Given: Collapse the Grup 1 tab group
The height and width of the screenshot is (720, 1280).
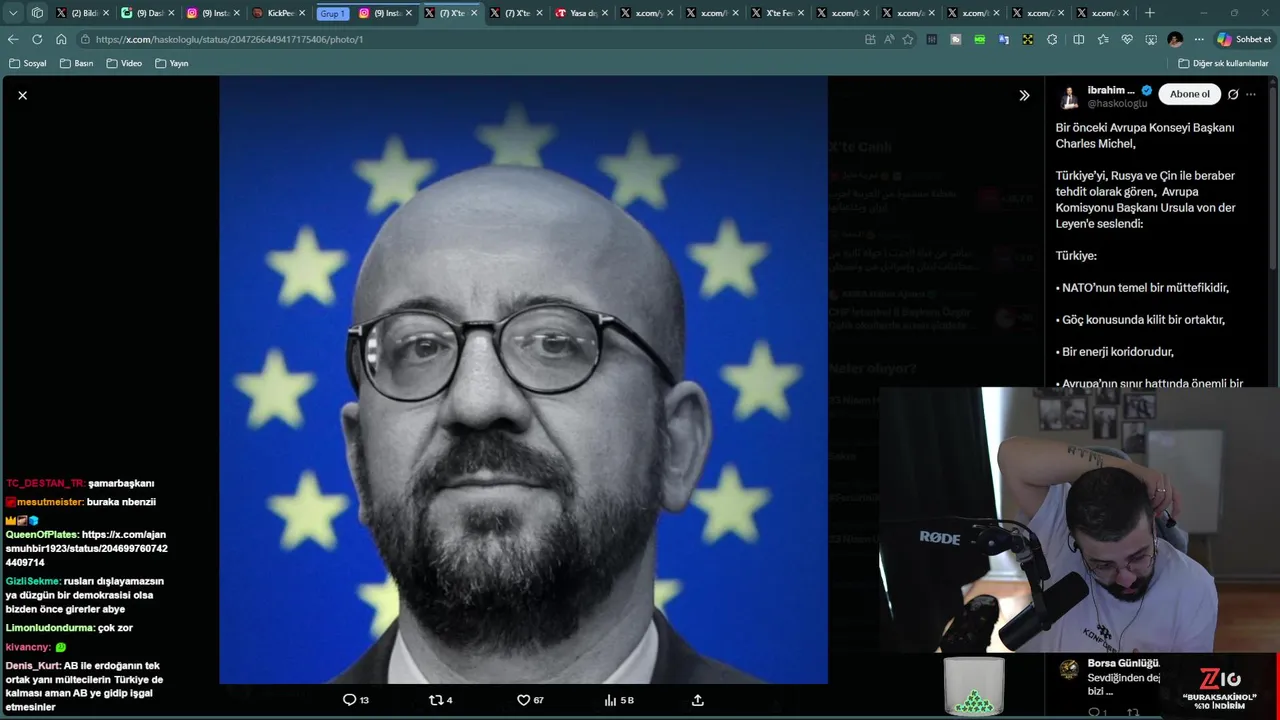Looking at the screenshot, I should click(332, 13).
